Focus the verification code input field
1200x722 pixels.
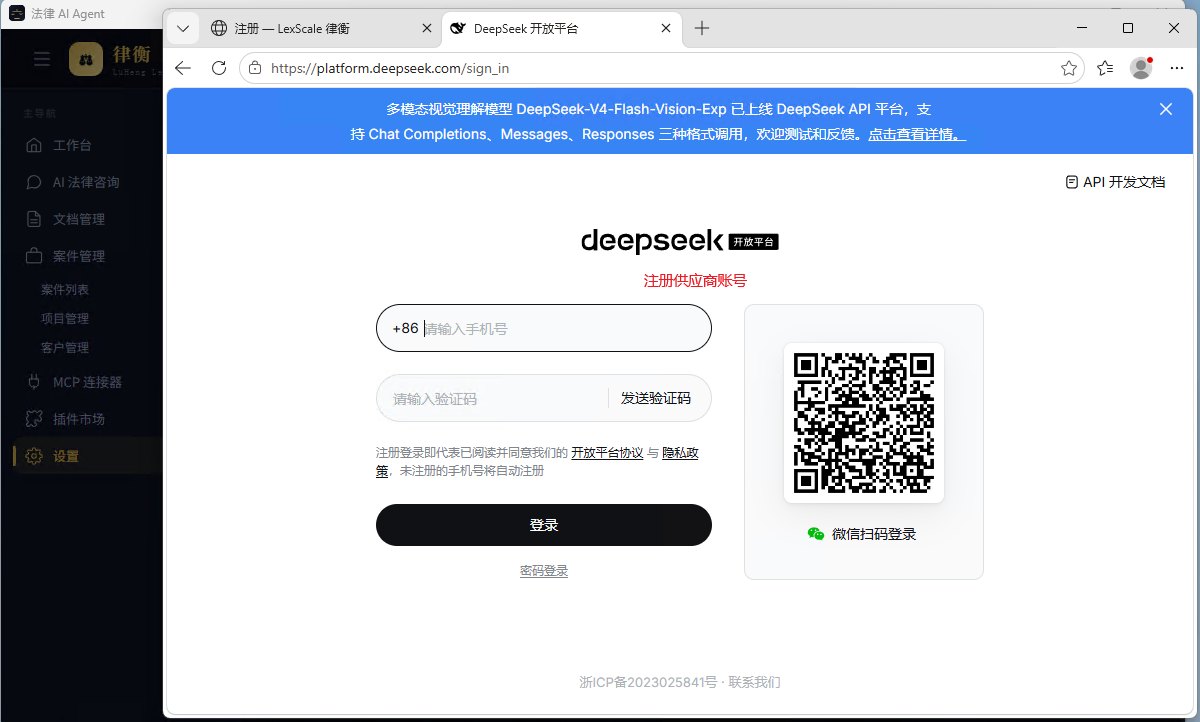click(492, 398)
